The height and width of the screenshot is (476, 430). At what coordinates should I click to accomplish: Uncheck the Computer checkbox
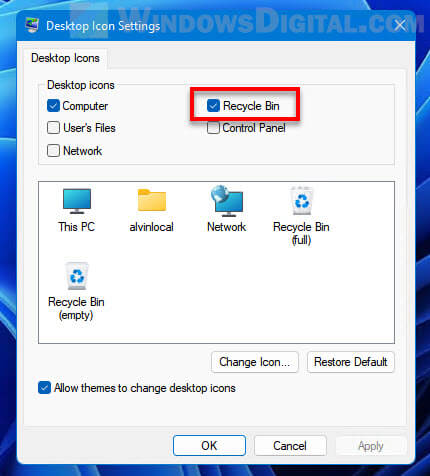tap(53, 106)
